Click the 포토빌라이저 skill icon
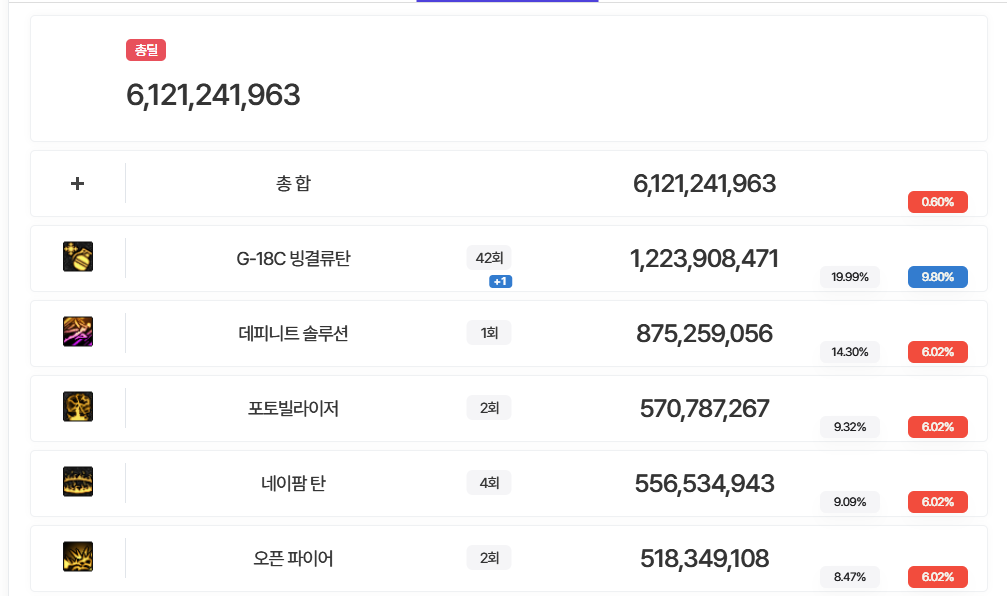 click(78, 407)
